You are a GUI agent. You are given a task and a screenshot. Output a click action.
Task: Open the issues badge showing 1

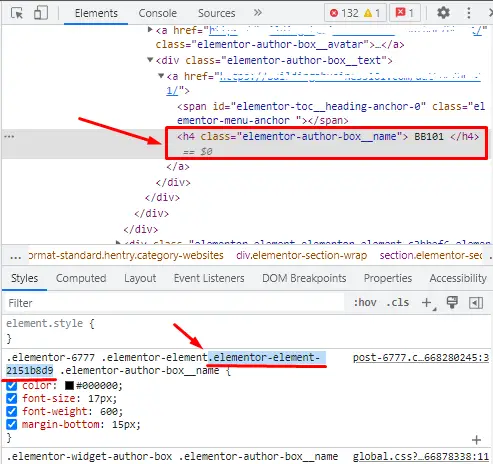pyautogui.click(x=404, y=13)
